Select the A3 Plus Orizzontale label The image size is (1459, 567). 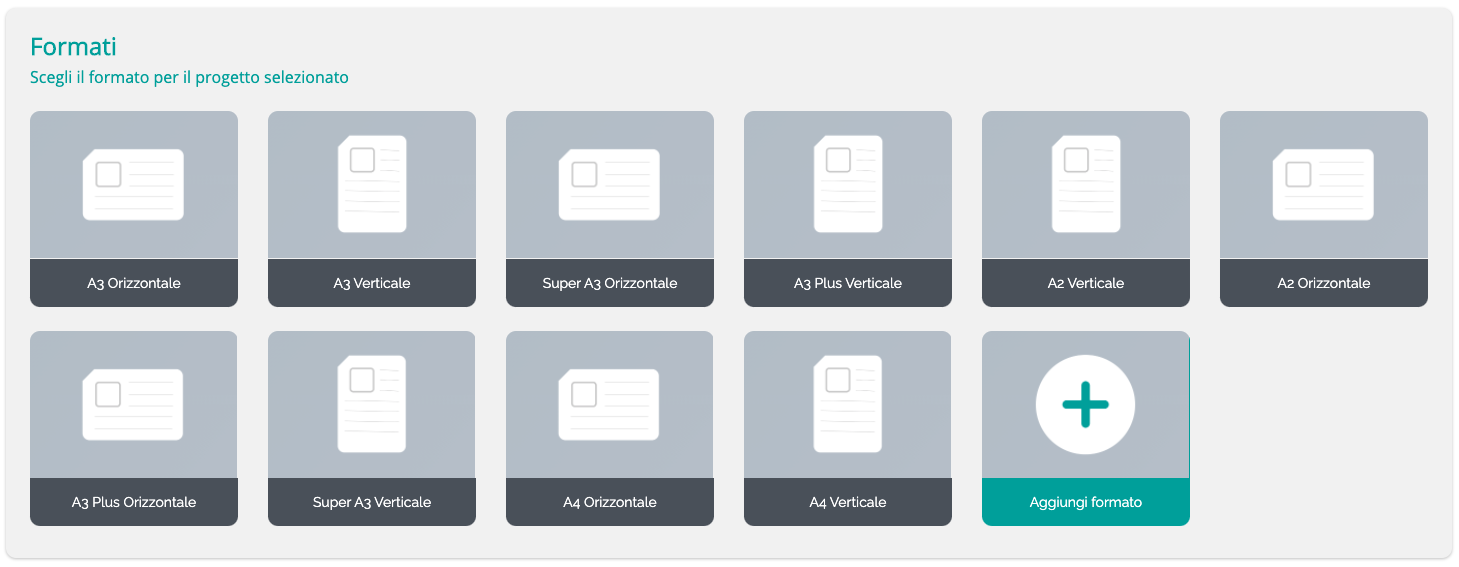(x=134, y=502)
